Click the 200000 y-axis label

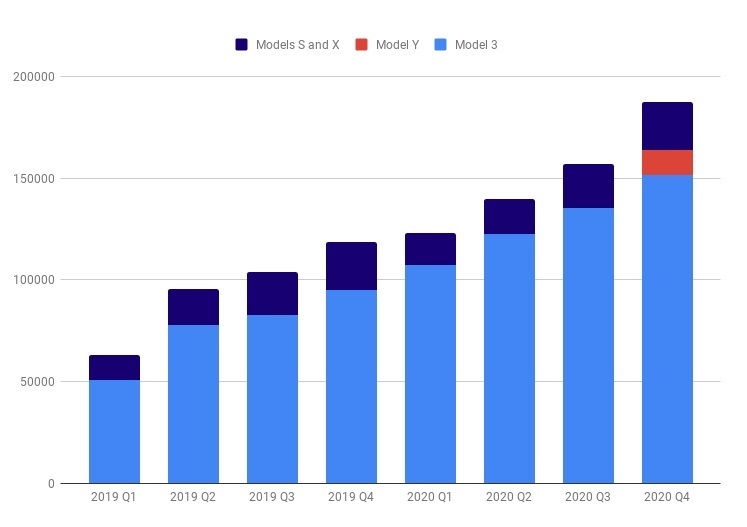[x=34, y=77]
